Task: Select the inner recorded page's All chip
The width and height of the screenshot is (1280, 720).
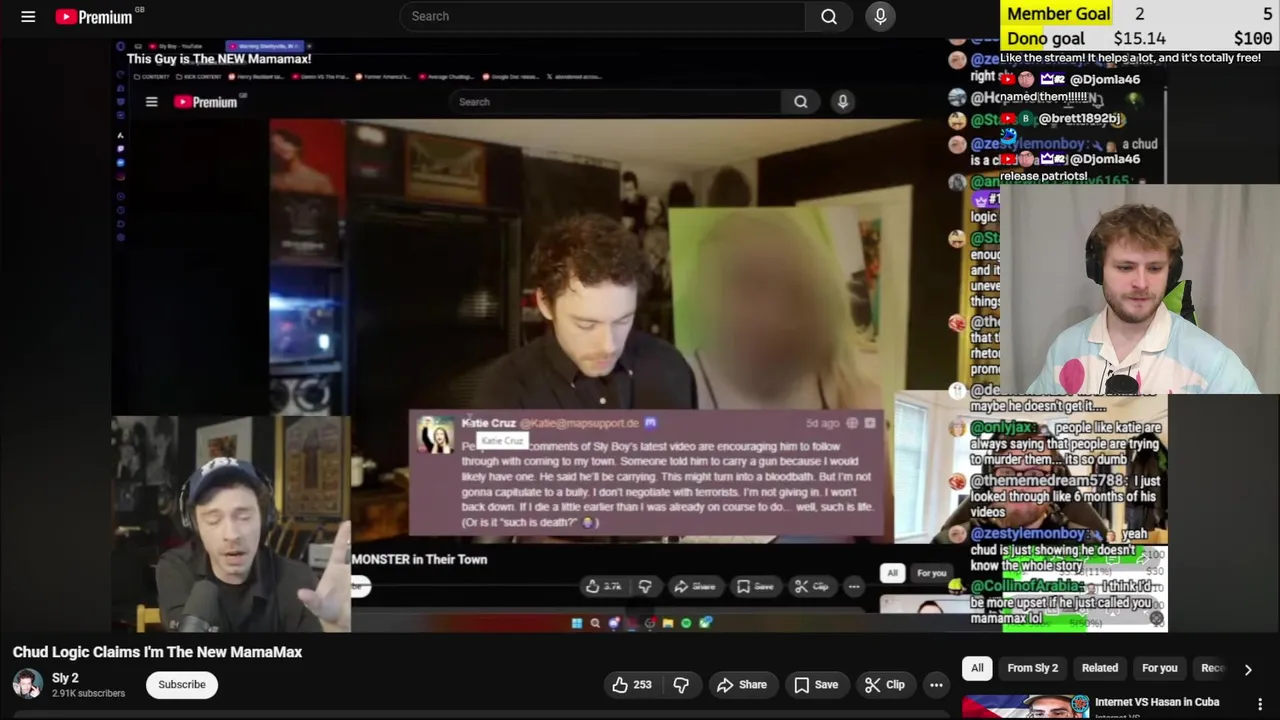Action: pyautogui.click(x=892, y=573)
